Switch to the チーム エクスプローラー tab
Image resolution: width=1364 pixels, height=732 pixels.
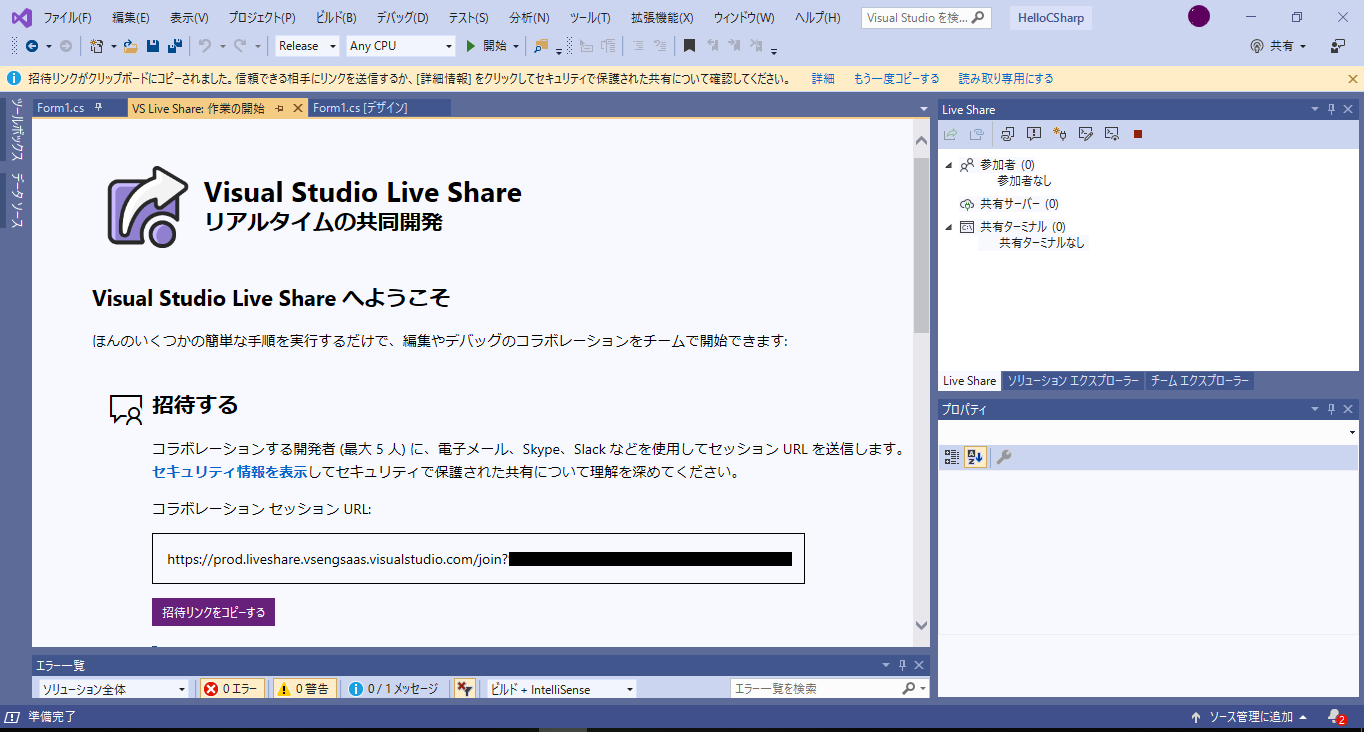tap(1199, 381)
